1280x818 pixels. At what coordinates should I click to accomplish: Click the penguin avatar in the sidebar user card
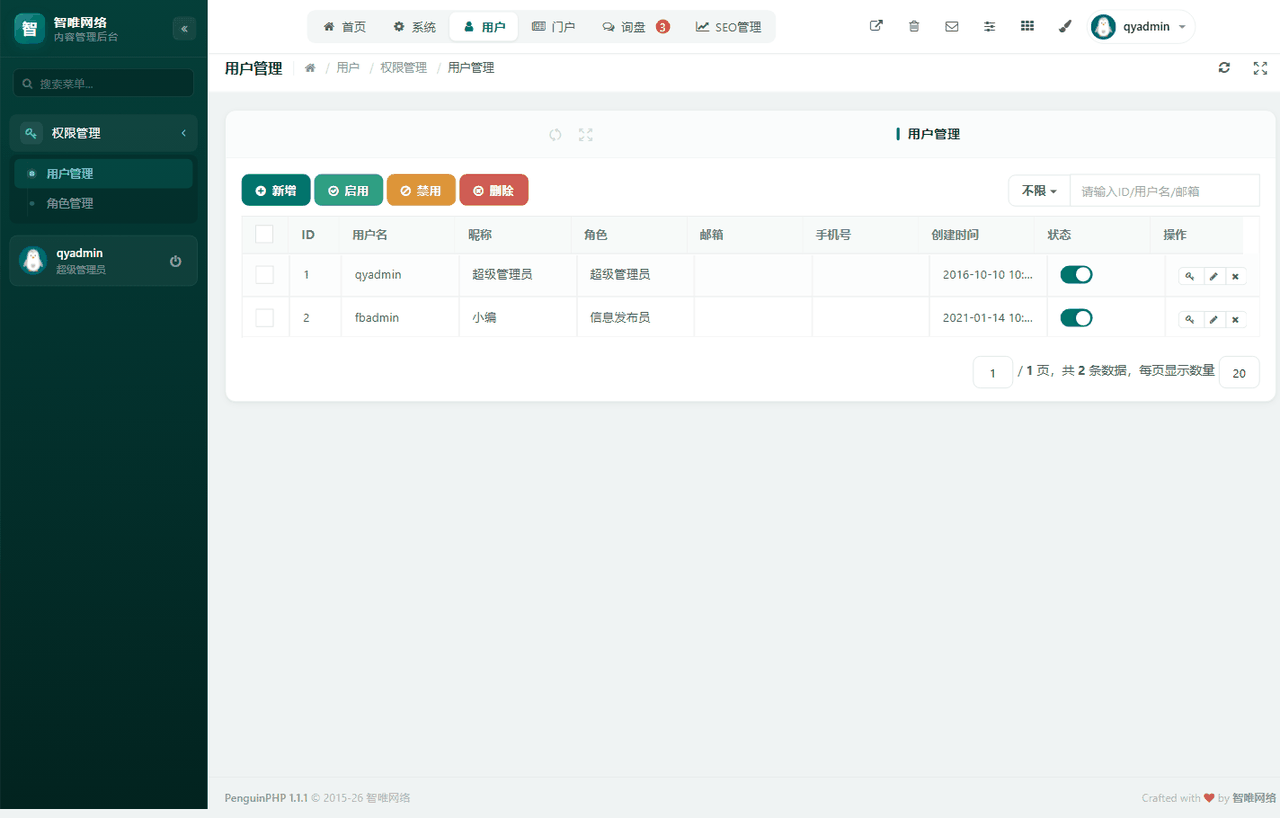[x=33, y=261]
